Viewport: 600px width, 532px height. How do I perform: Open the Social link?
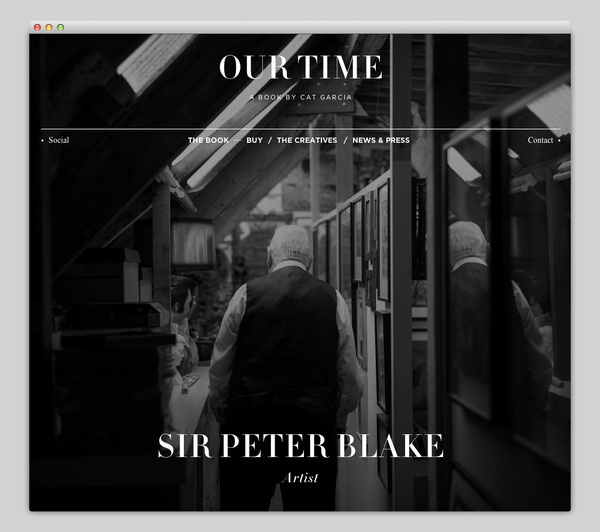tap(59, 140)
